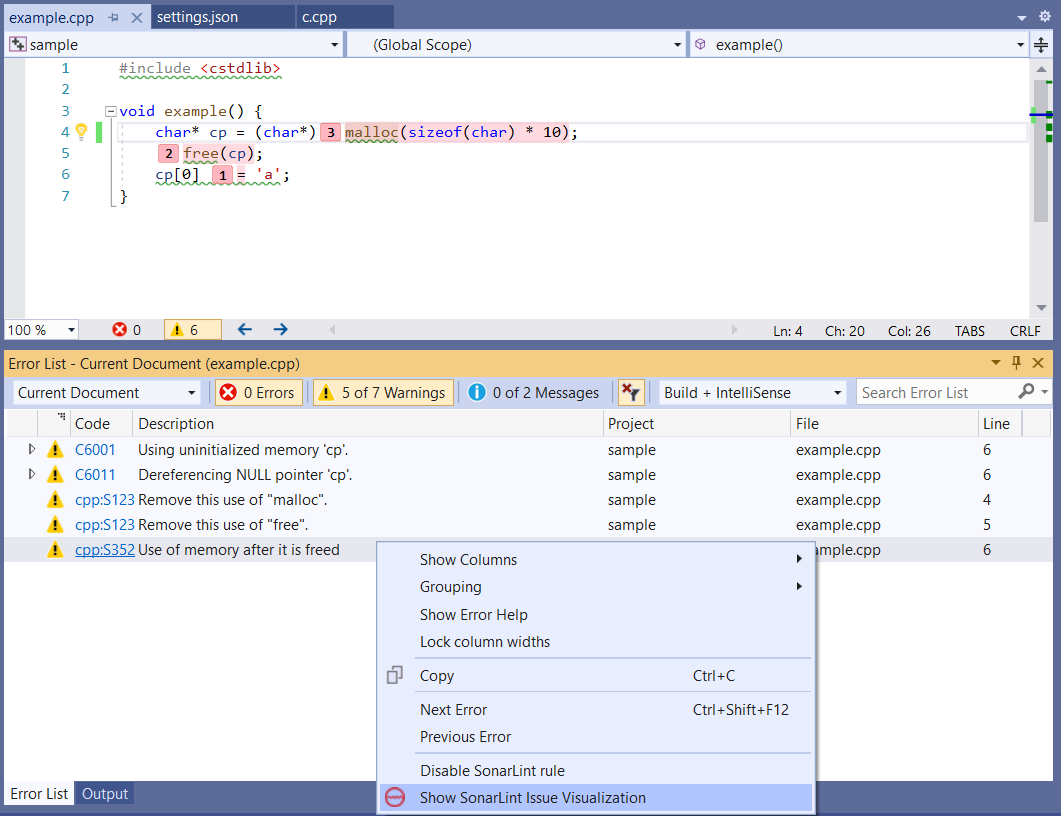The width and height of the screenshot is (1061, 816).
Task: Close the example.cpp tab
Action: pos(137,18)
